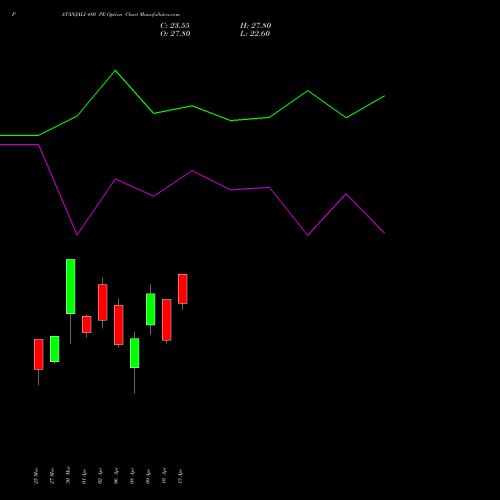Viewport: 500px width, 500px height.
Task: Click the 06 Apr date label
Action: coord(116,476)
